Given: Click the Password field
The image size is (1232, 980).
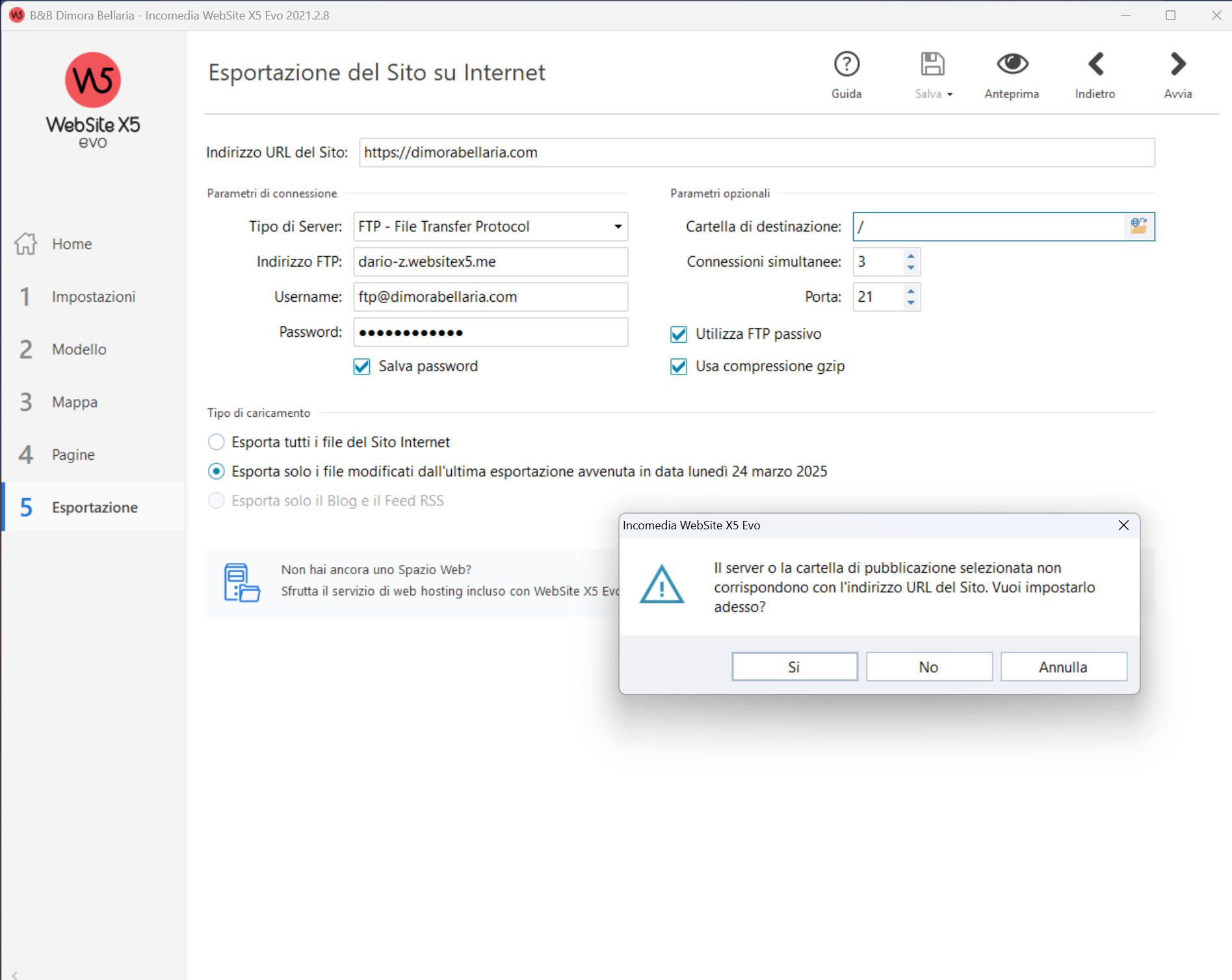Looking at the screenshot, I should click(491, 332).
